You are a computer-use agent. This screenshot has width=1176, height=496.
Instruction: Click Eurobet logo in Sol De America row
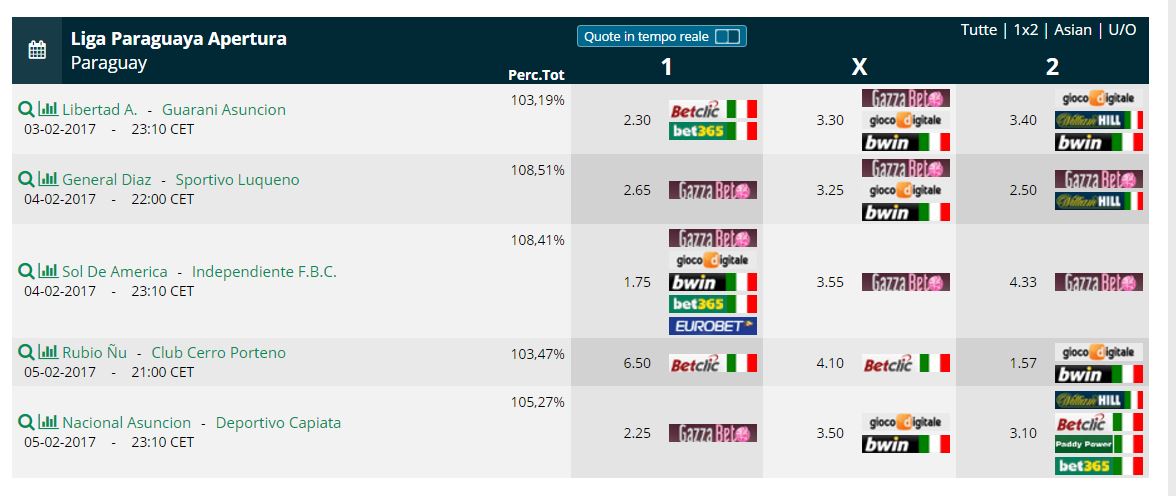pyautogui.click(x=712, y=326)
